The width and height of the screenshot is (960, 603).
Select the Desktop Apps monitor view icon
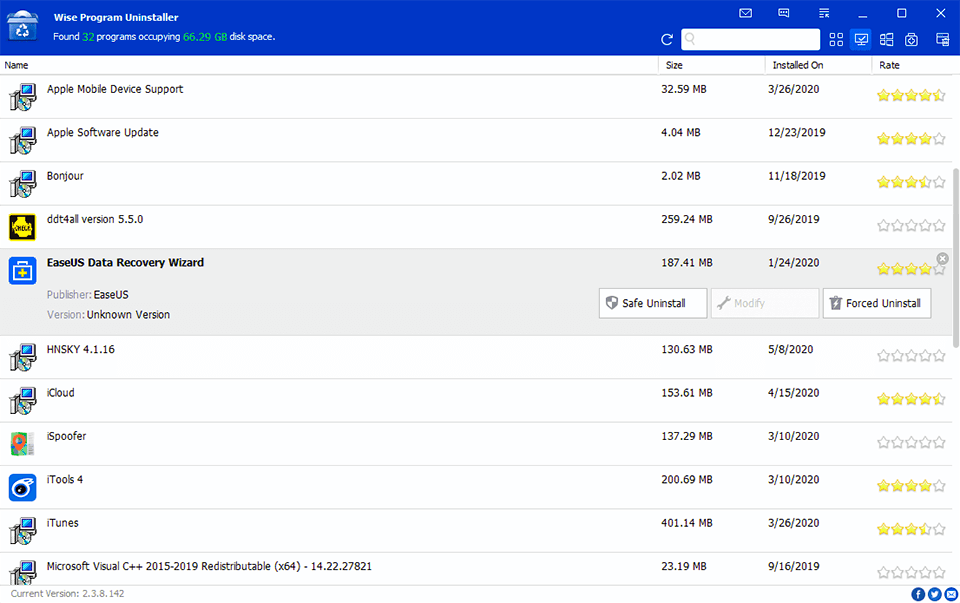[x=861, y=40]
